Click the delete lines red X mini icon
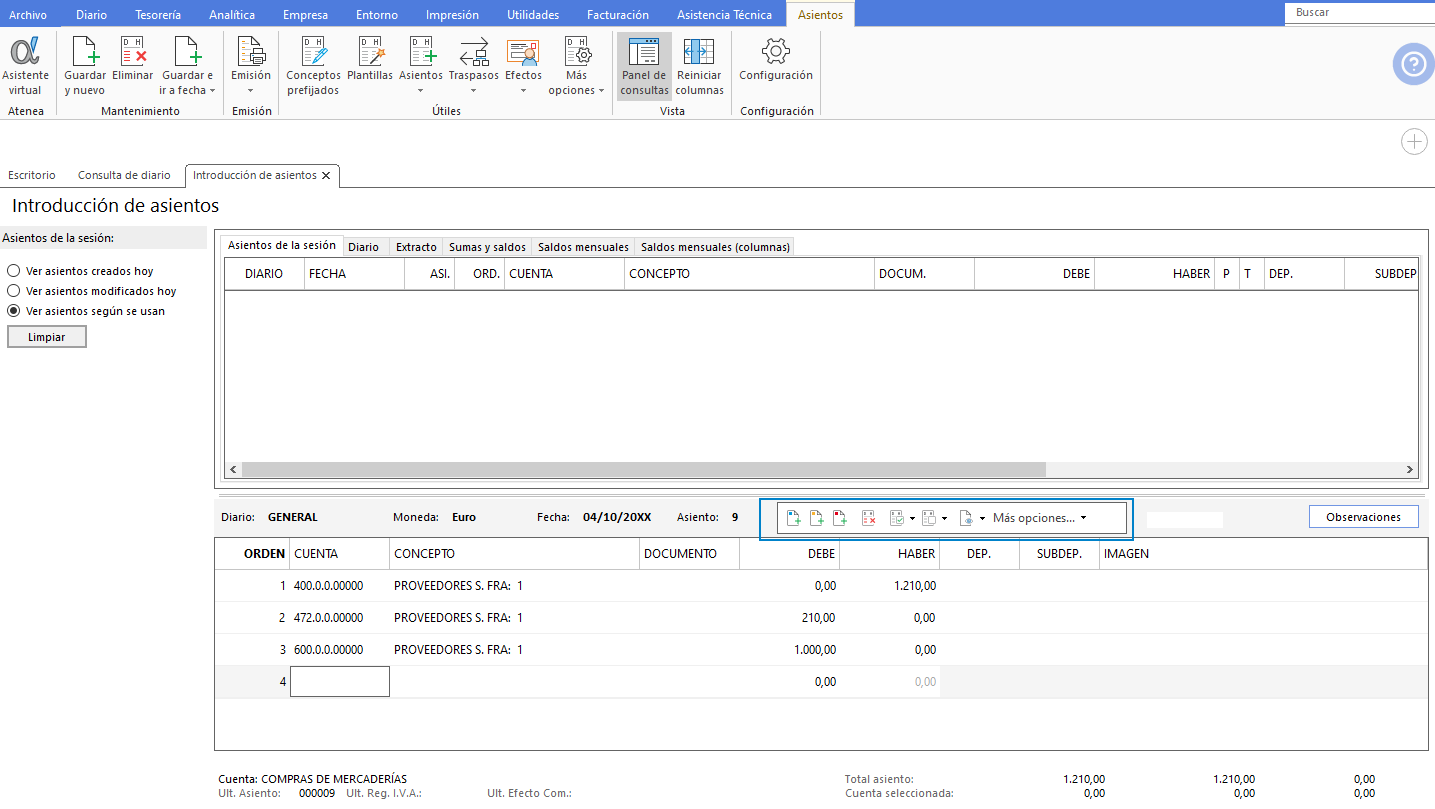 pos(869,518)
